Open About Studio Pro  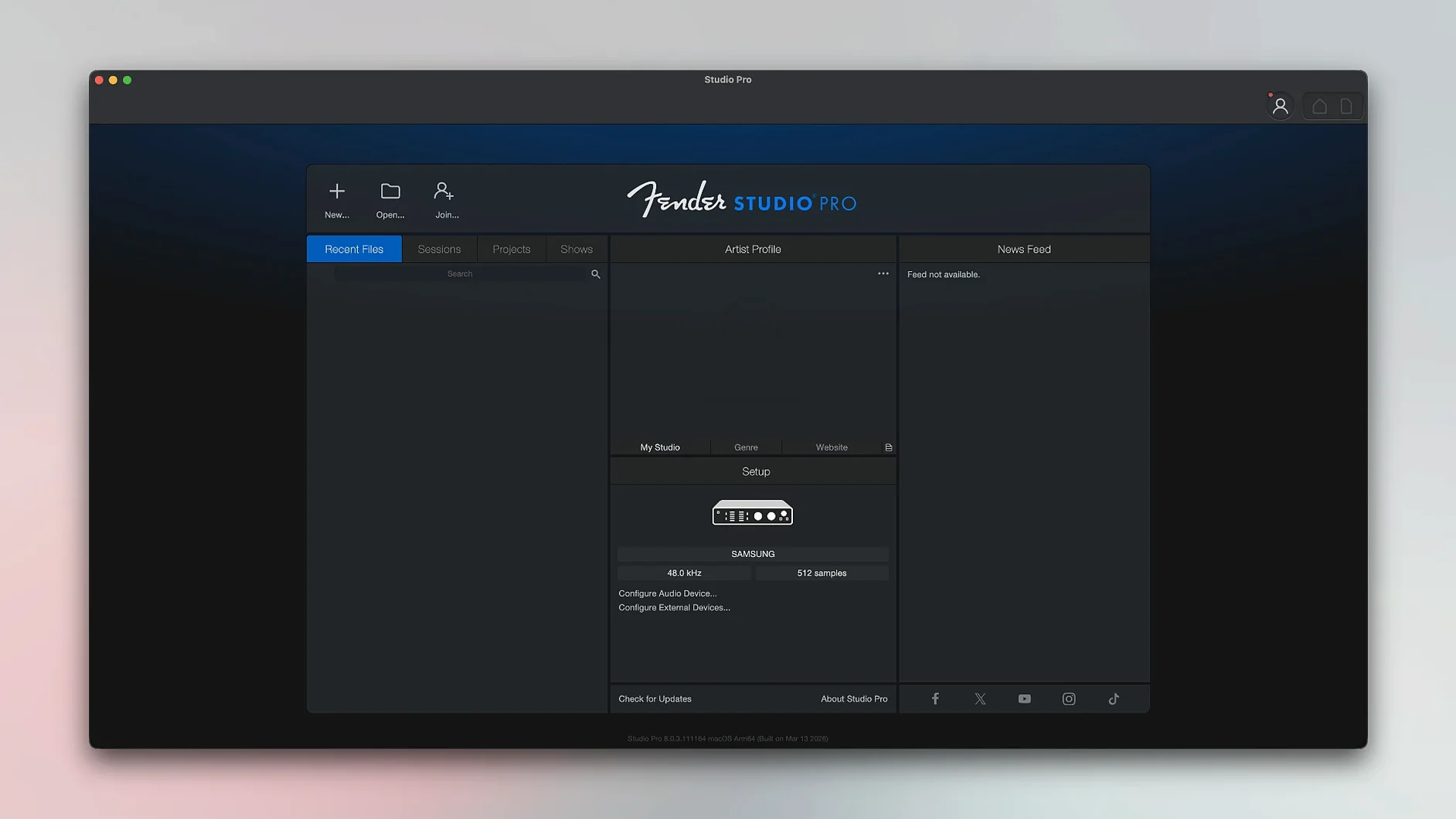853,698
